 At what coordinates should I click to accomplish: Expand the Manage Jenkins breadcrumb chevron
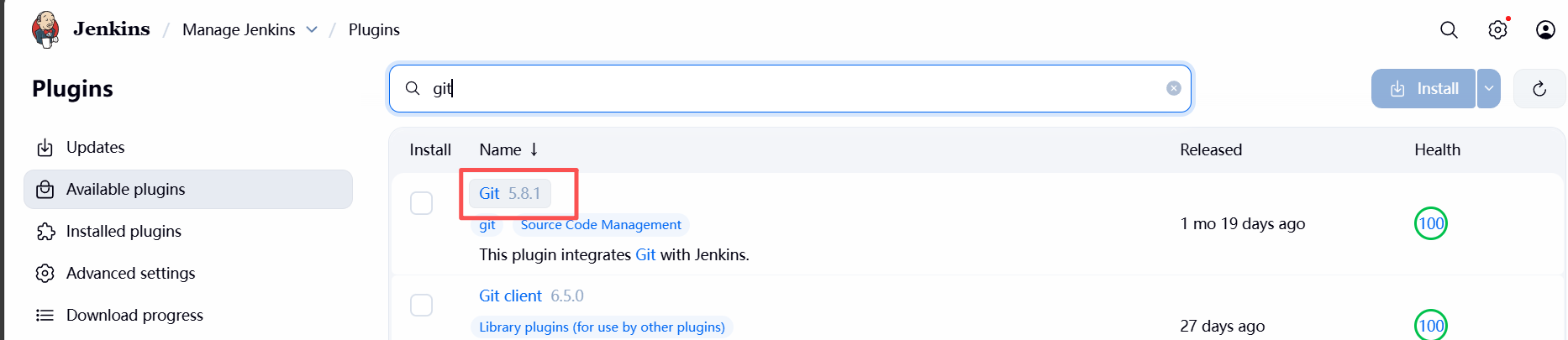click(x=312, y=30)
